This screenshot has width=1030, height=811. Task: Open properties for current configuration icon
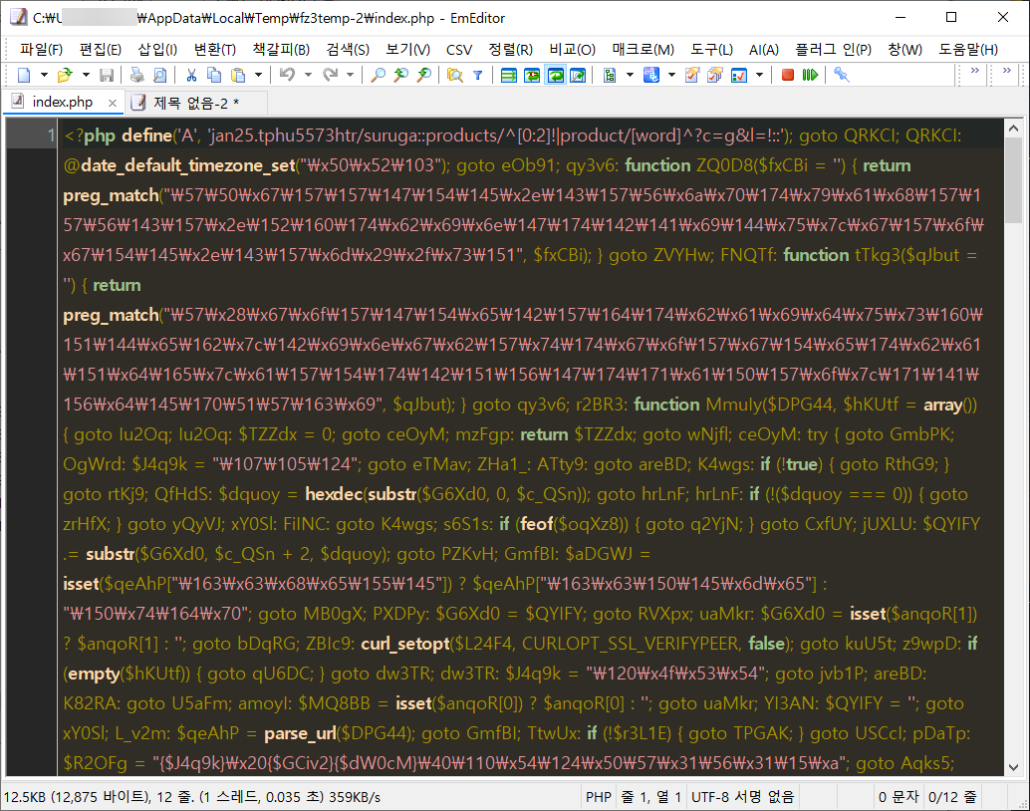(692, 75)
